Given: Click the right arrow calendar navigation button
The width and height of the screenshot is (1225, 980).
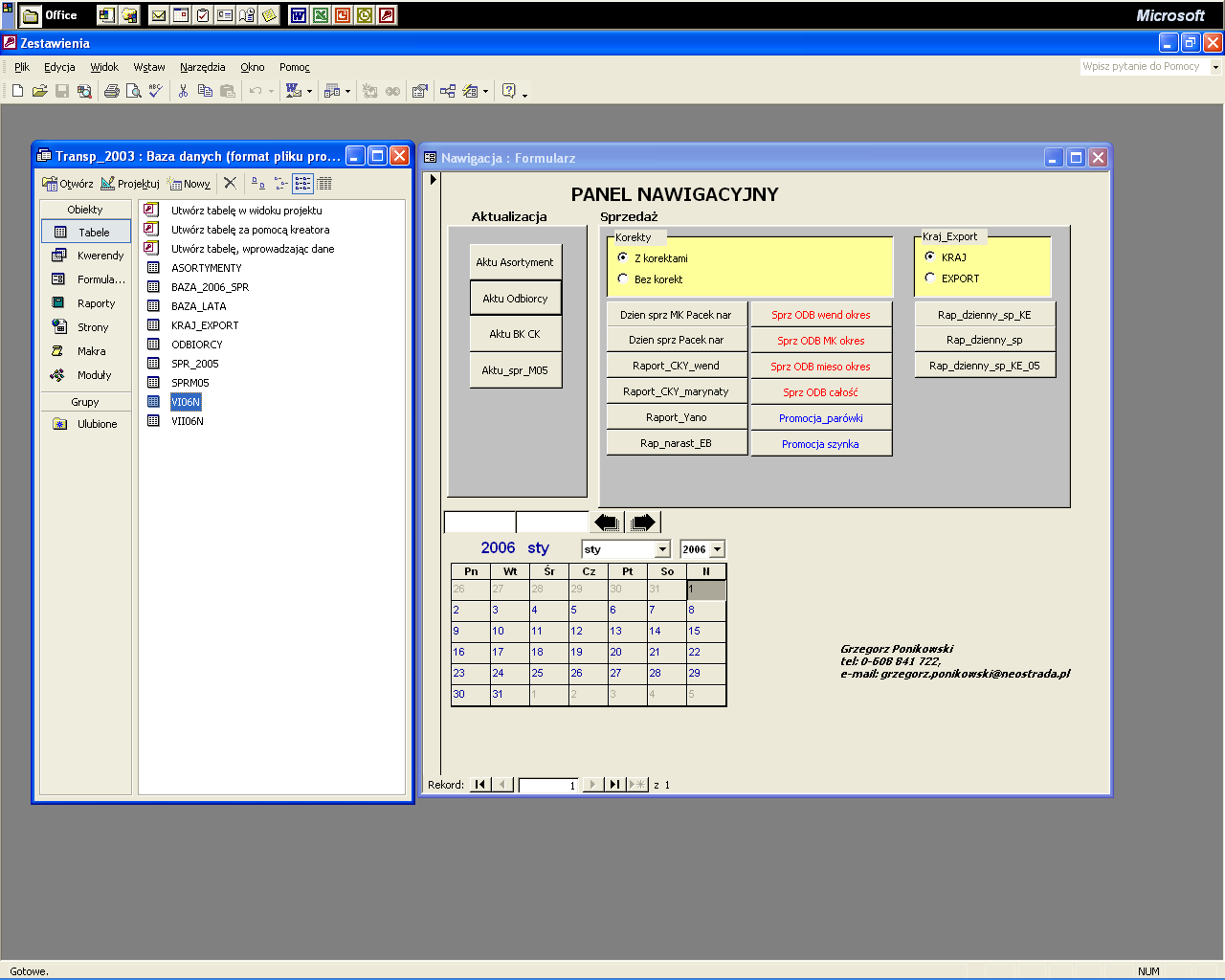Looking at the screenshot, I should tap(644, 522).
